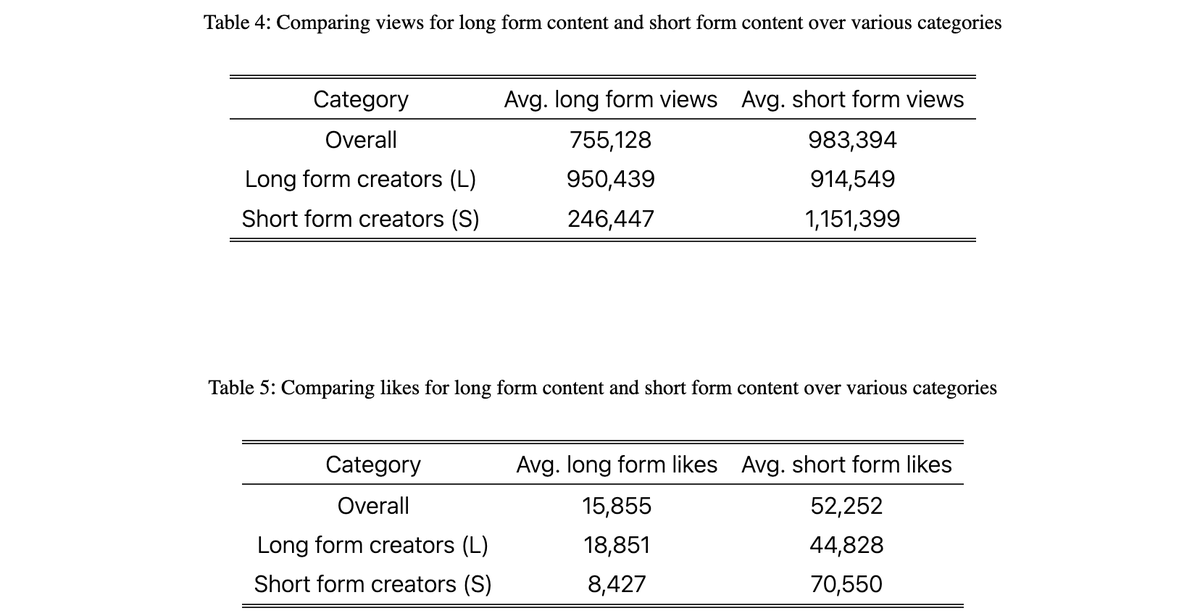This screenshot has width=1200, height=616.
Task: Click the 246,447 views cell
Action: tap(610, 219)
